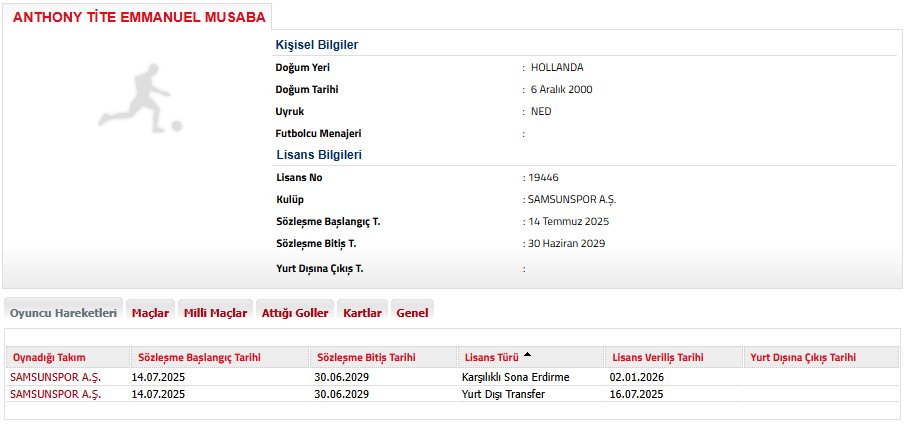Click the Yurt Dışı Transfer license cell

pos(503,394)
